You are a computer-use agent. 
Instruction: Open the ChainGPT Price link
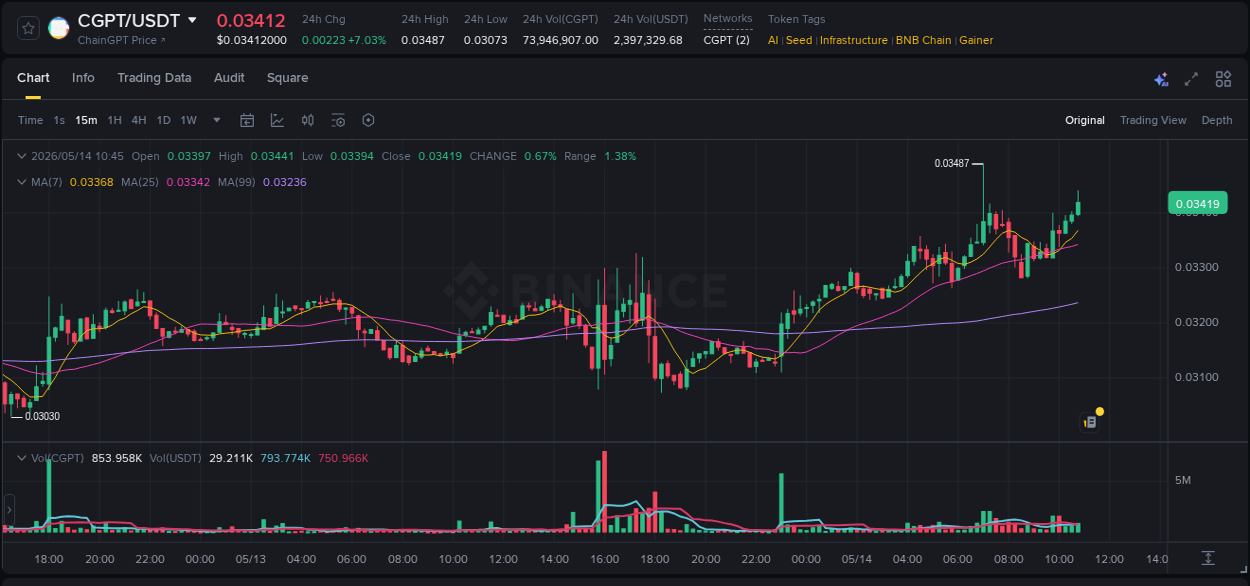click(x=122, y=40)
